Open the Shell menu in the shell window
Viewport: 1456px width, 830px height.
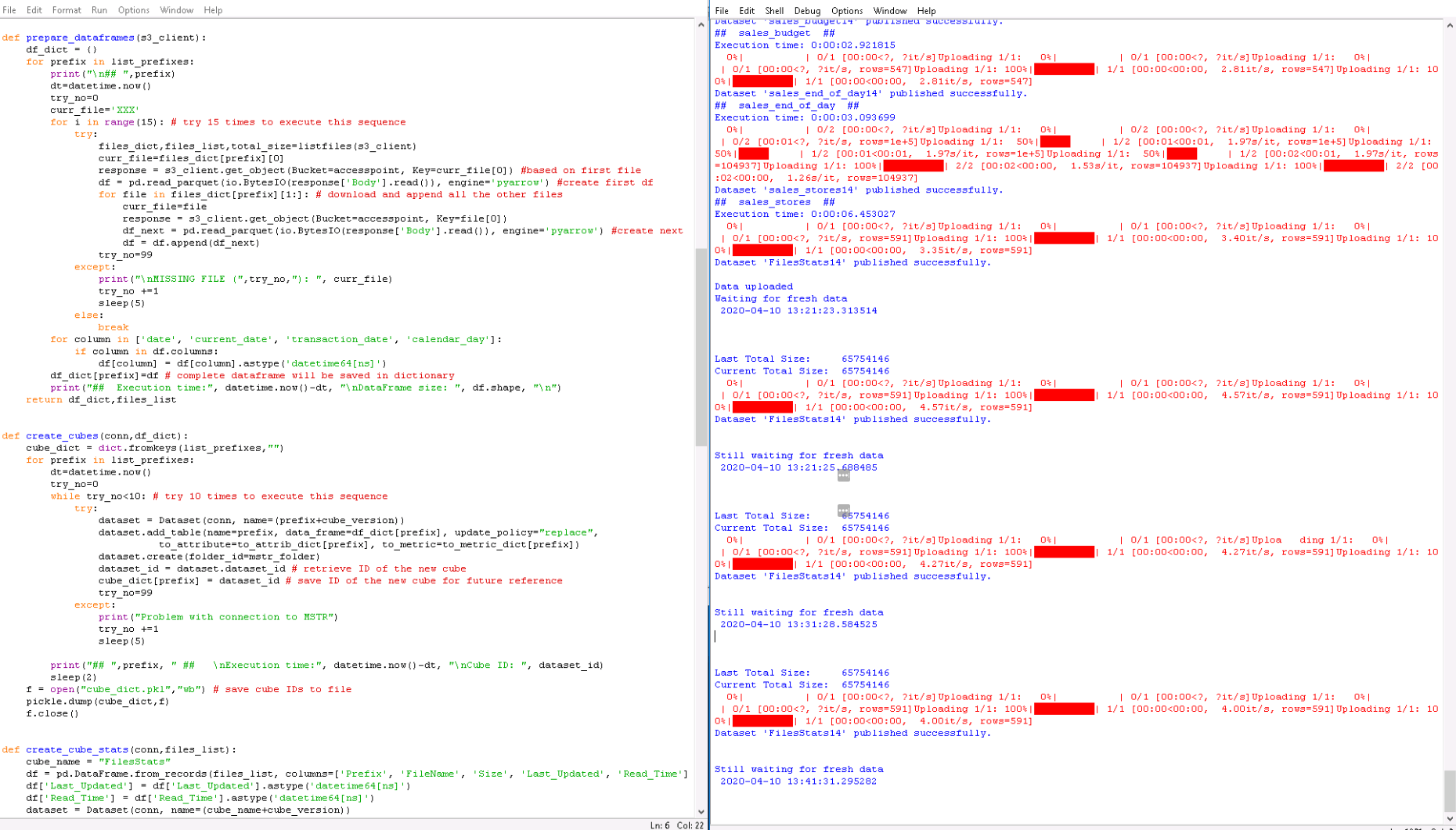coord(773,11)
